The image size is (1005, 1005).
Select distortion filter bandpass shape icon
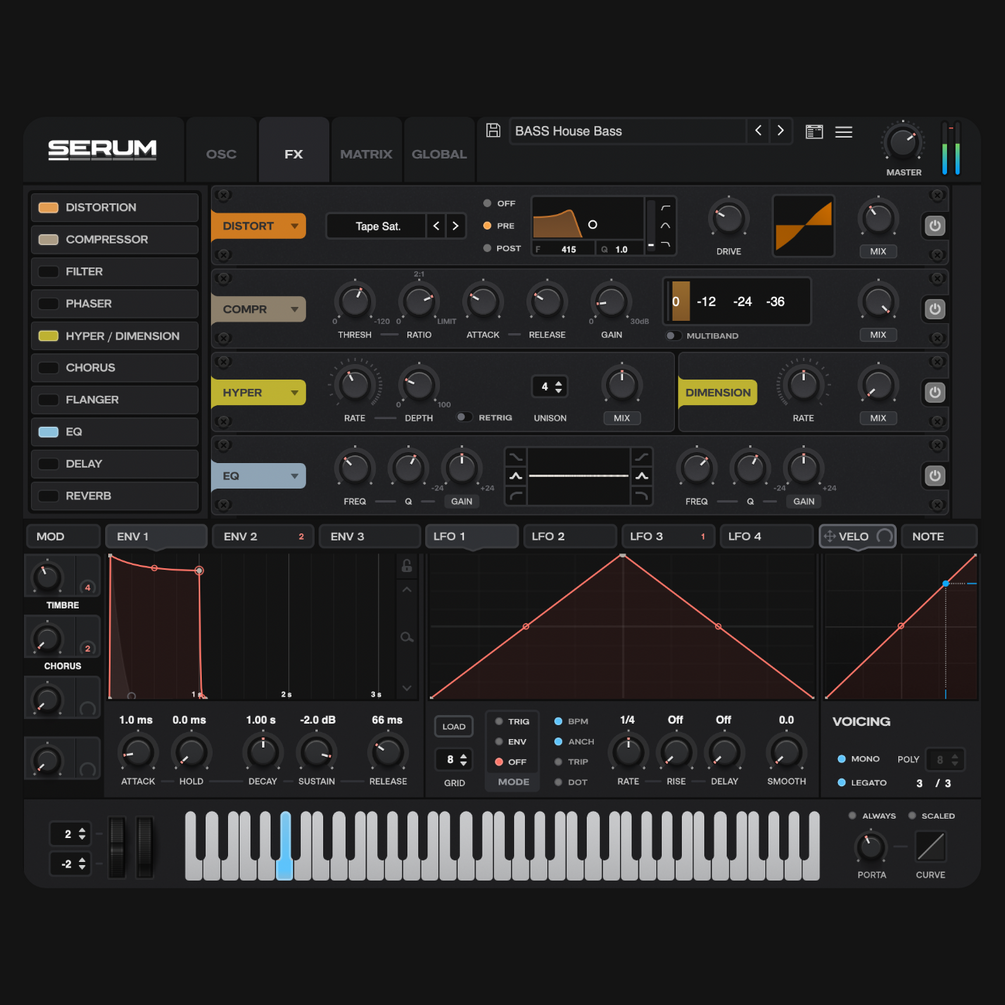pyautogui.click(x=665, y=226)
